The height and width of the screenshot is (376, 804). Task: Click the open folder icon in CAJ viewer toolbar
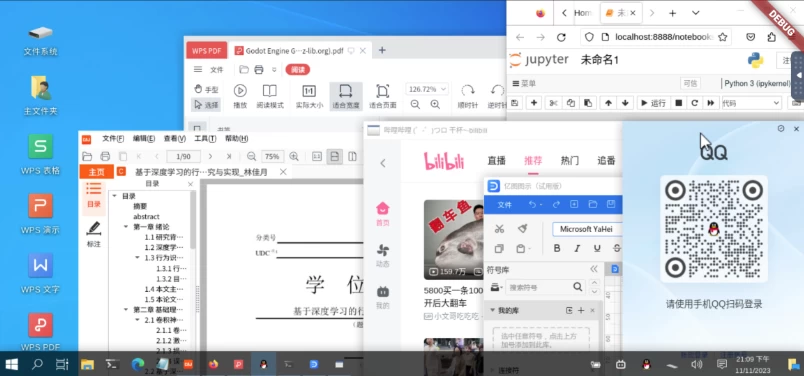point(87,156)
